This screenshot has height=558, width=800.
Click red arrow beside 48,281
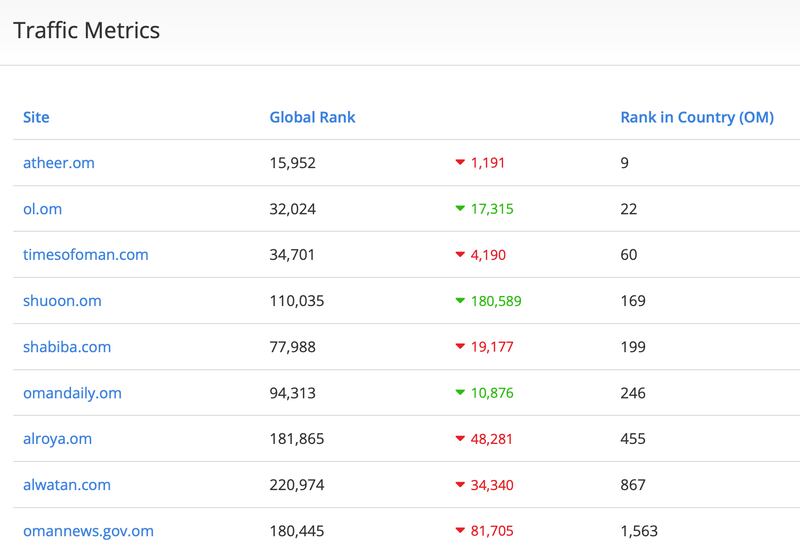pyautogui.click(x=460, y=439)
